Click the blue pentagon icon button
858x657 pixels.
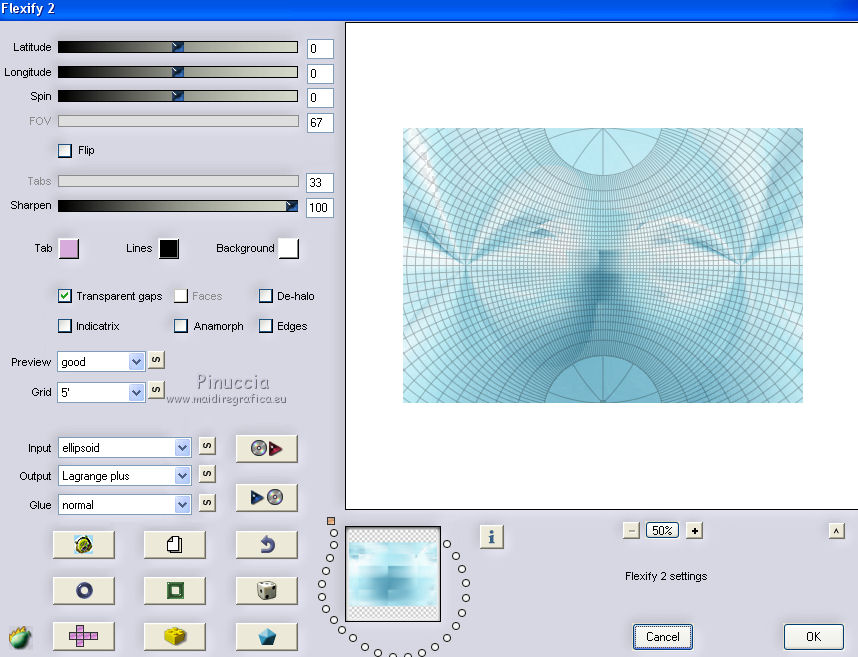tap(266, 636)
